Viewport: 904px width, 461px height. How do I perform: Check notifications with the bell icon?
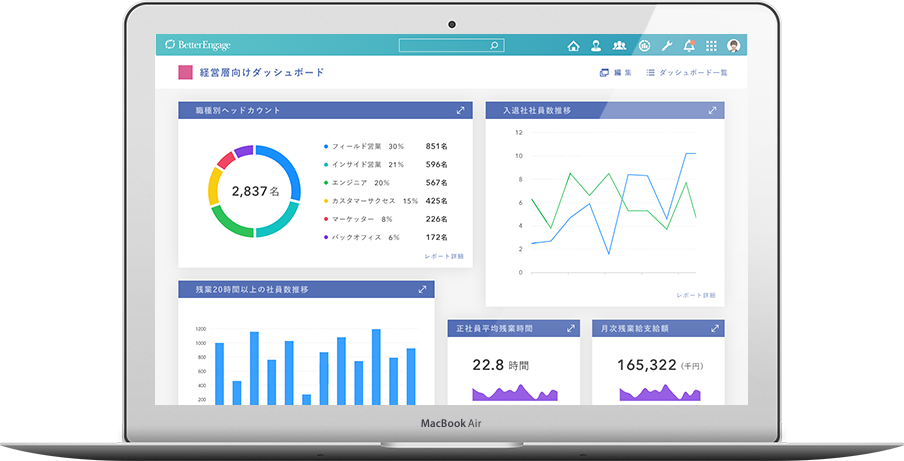coord(689,46)
